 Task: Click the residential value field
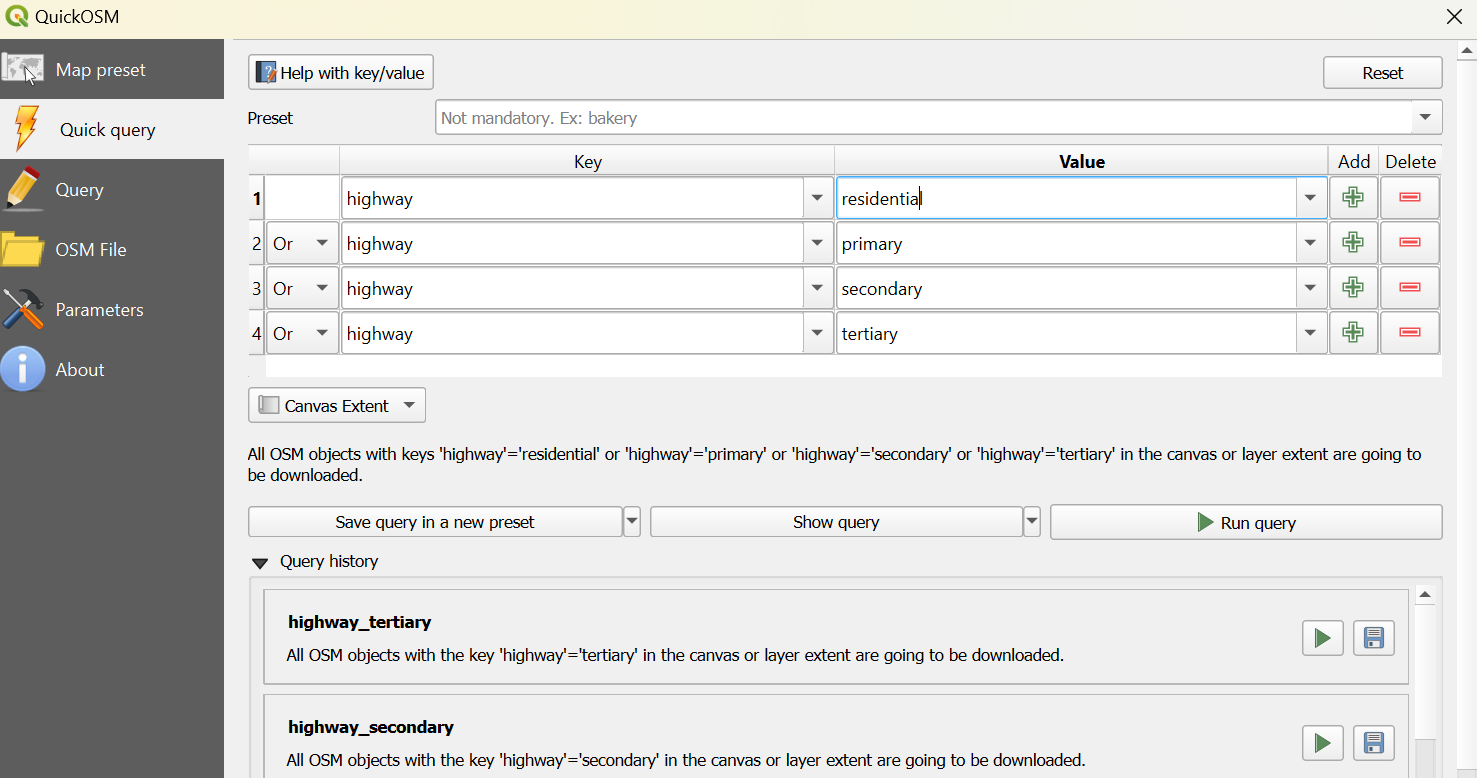[1066, 199]
